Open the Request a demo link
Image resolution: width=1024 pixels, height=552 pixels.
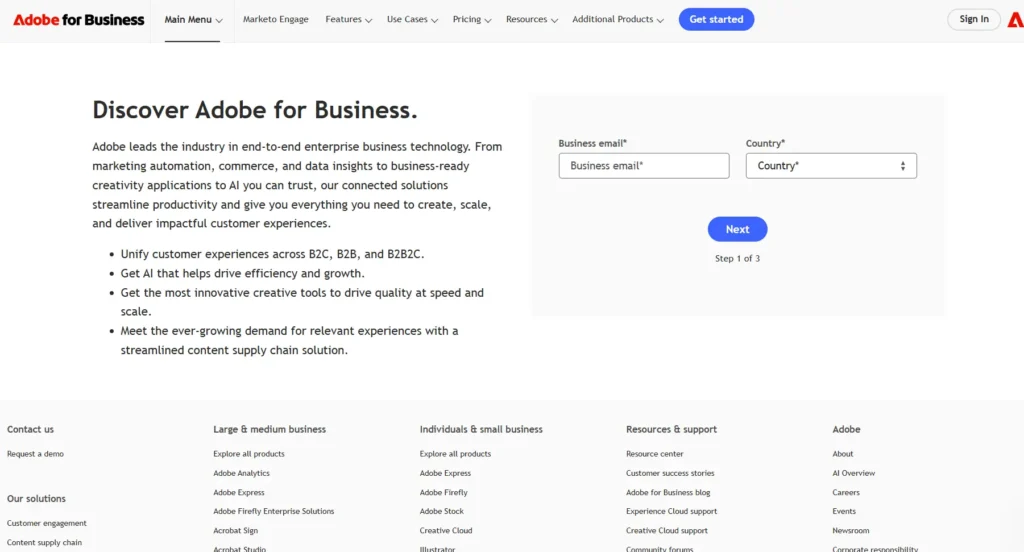click(35, 454)
